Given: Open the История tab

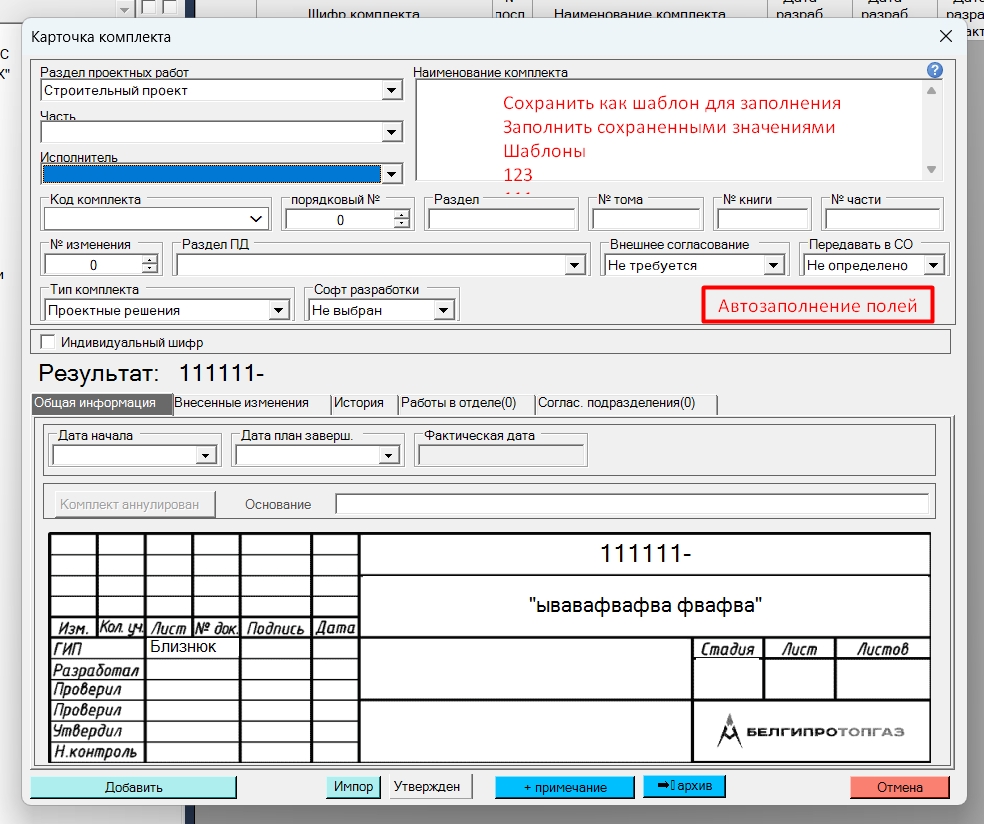Looking at the screenshot, I should click(x=359, y=403).
